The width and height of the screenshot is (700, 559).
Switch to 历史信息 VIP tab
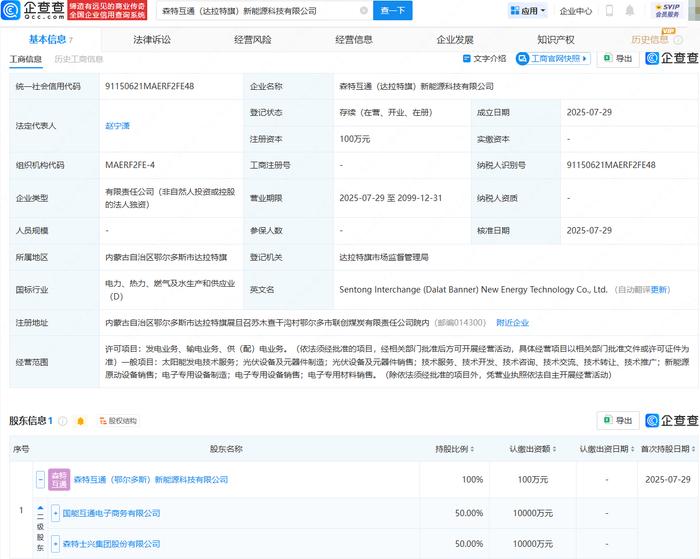click(650, 39)
